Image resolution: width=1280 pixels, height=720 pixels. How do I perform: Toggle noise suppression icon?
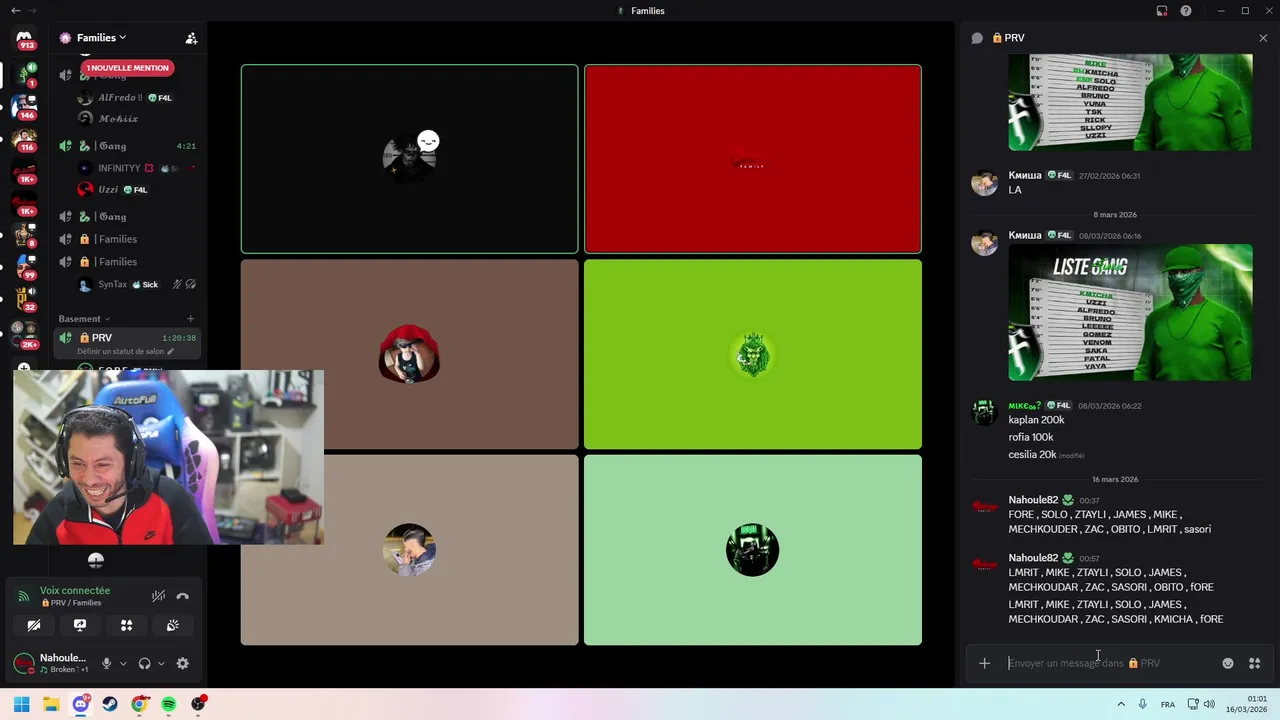pyautogui.click(x=158, y=596)
